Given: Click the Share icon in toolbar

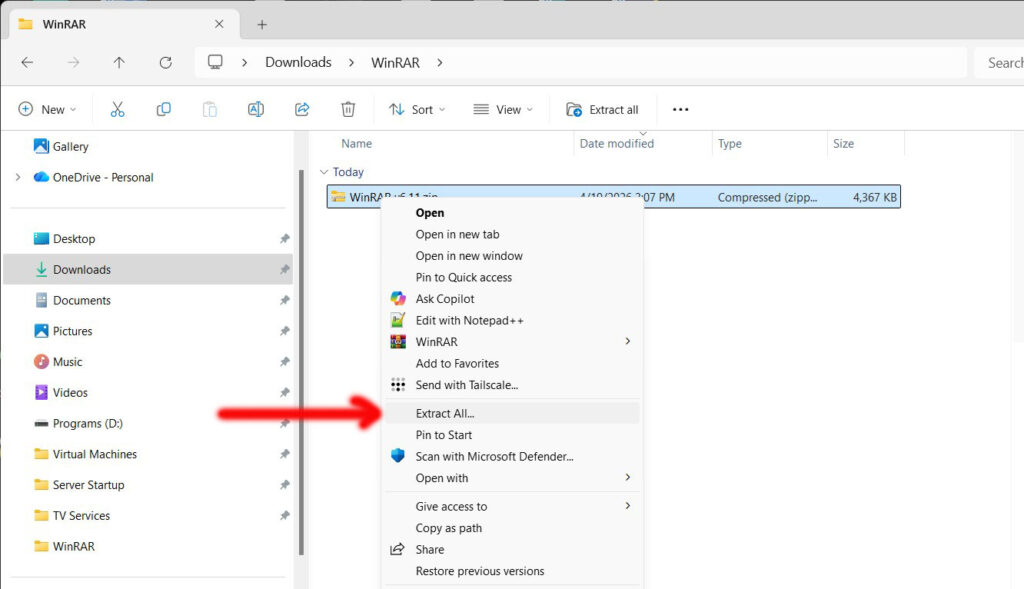Looking at the screenshot, I should [302, 109].
